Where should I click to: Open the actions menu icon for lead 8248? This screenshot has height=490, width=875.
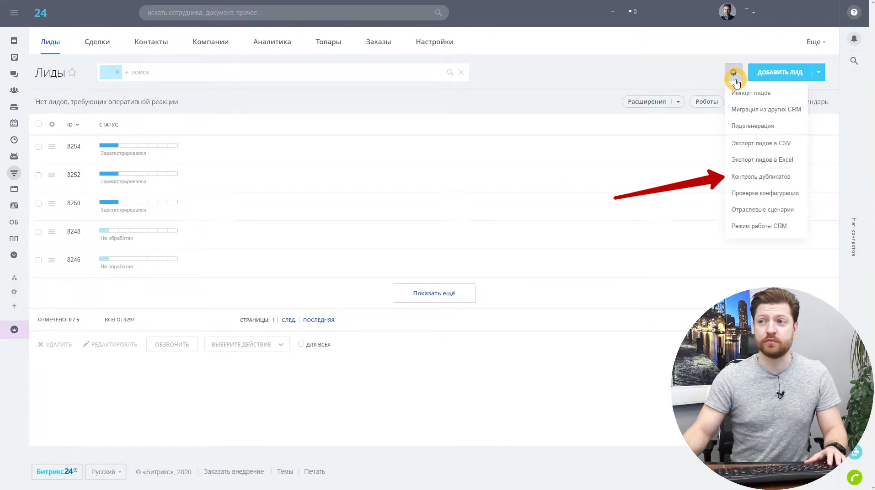(x=51, y=232)
